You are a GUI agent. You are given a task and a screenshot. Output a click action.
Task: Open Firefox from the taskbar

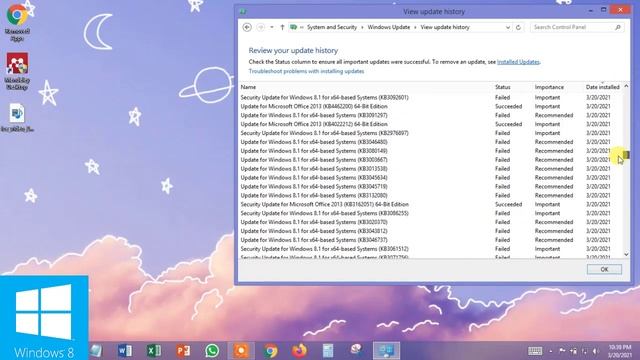299,351
